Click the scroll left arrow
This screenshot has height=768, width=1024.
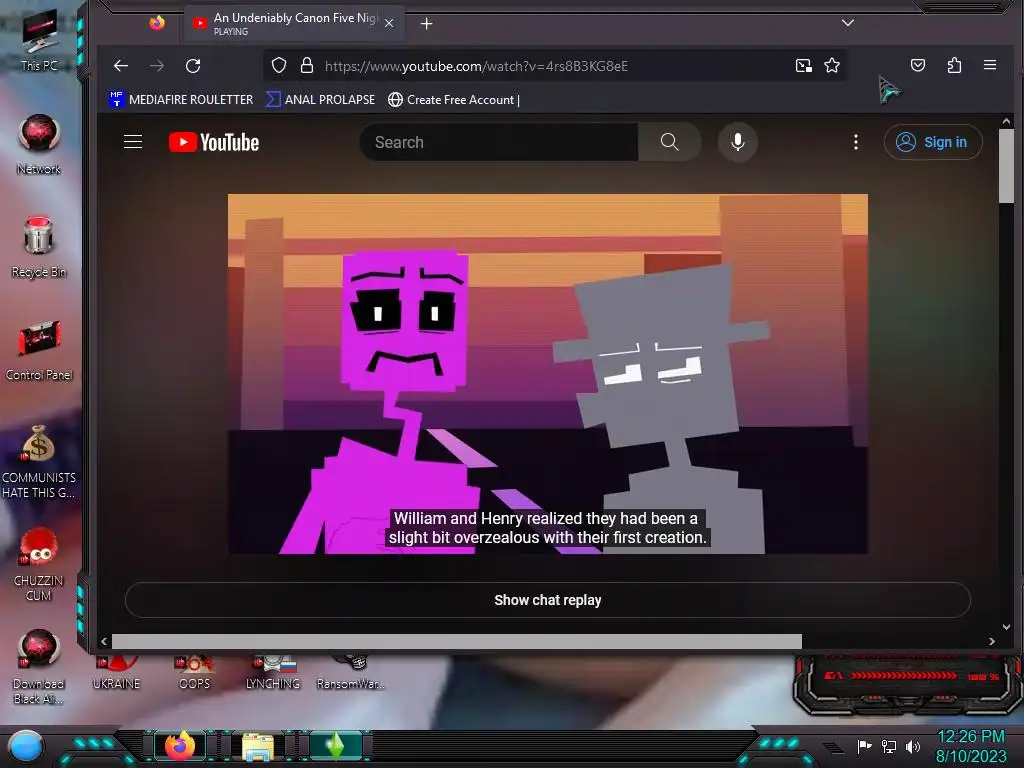[104, 641]
